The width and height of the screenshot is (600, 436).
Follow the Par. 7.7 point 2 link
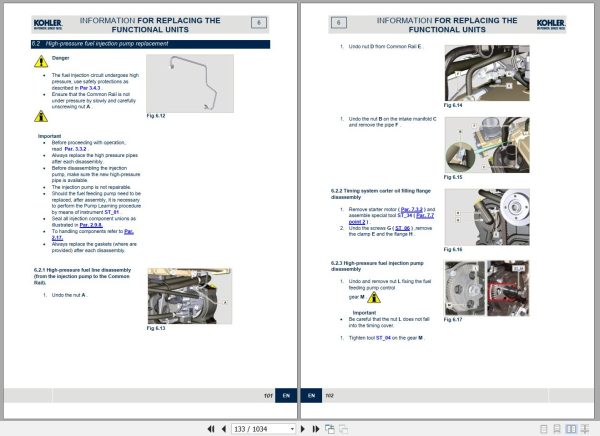(x=391, y=219)
